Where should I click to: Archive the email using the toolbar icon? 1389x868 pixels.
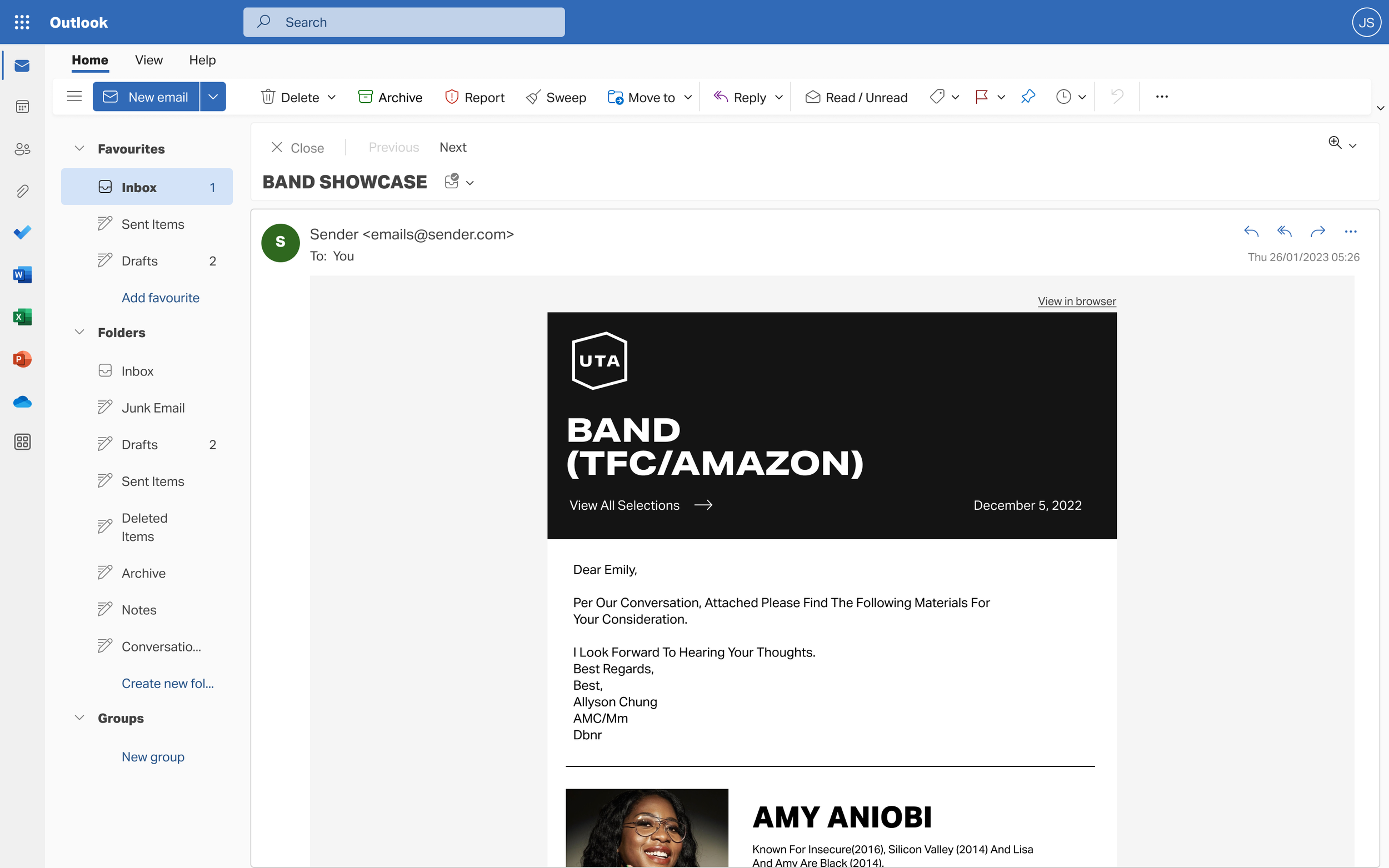[391, 97]
